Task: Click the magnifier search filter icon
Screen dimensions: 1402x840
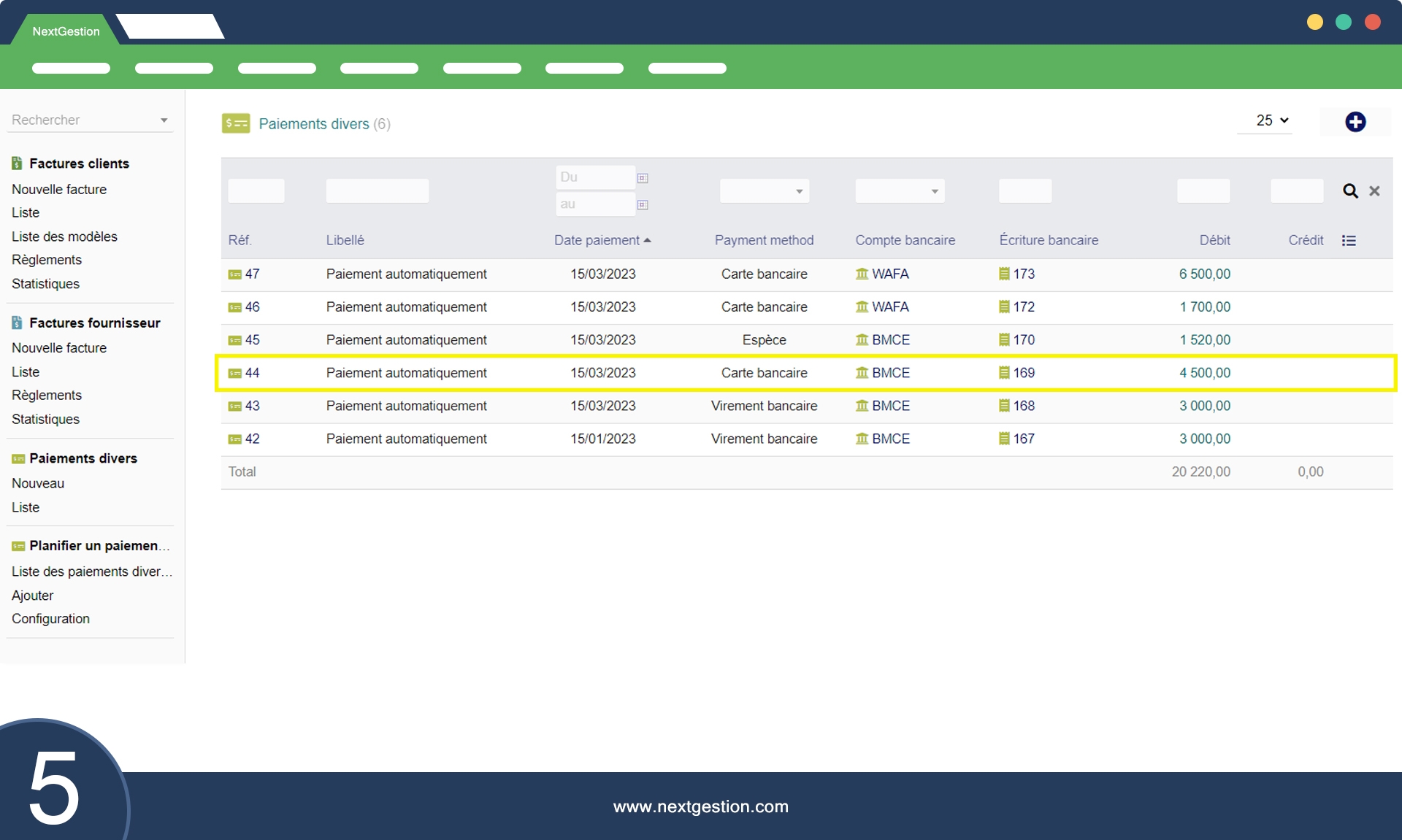Action: tap(1350, 191)
